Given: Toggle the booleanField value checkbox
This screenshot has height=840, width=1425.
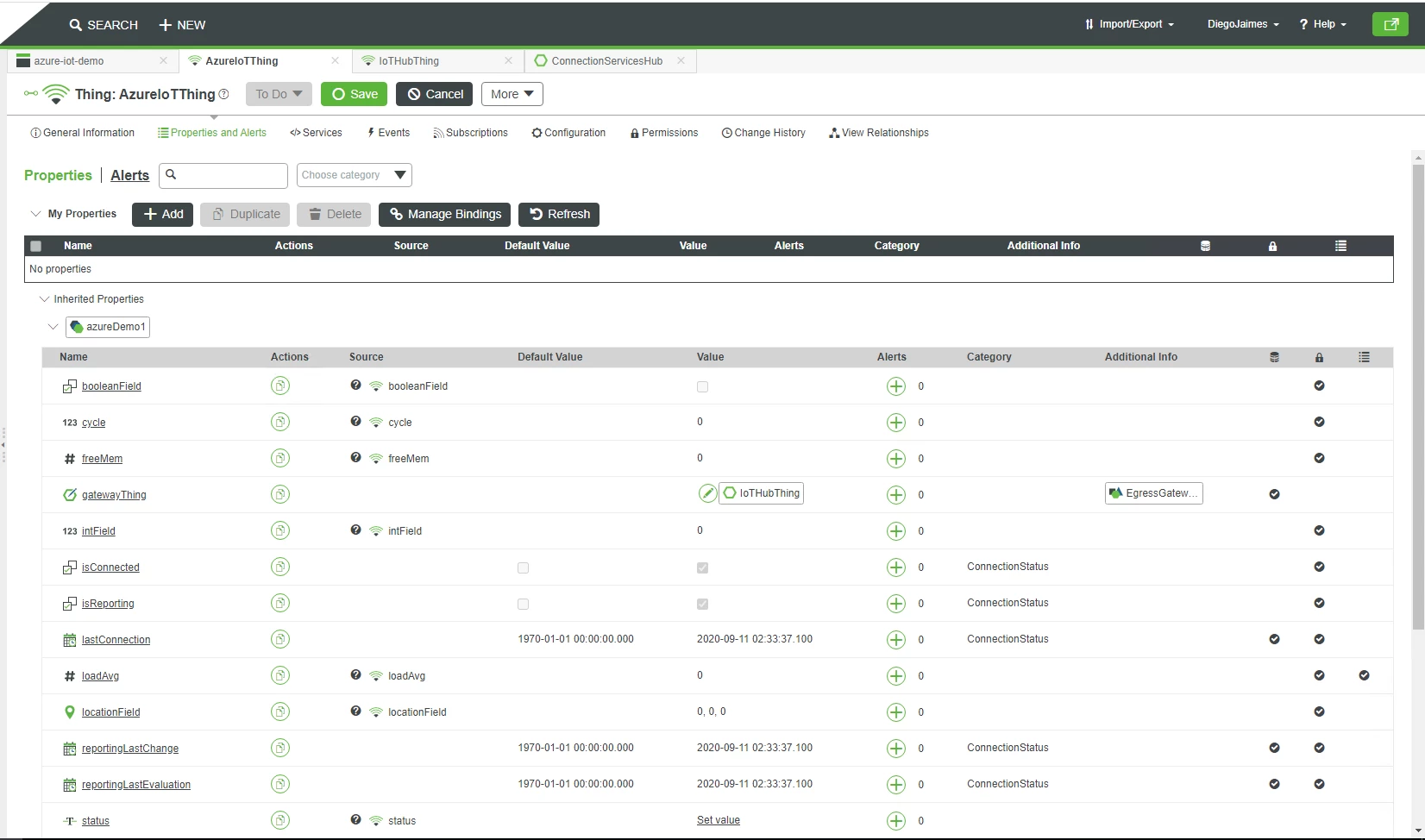Looking at the screenshot, I should tap(702, 386).
